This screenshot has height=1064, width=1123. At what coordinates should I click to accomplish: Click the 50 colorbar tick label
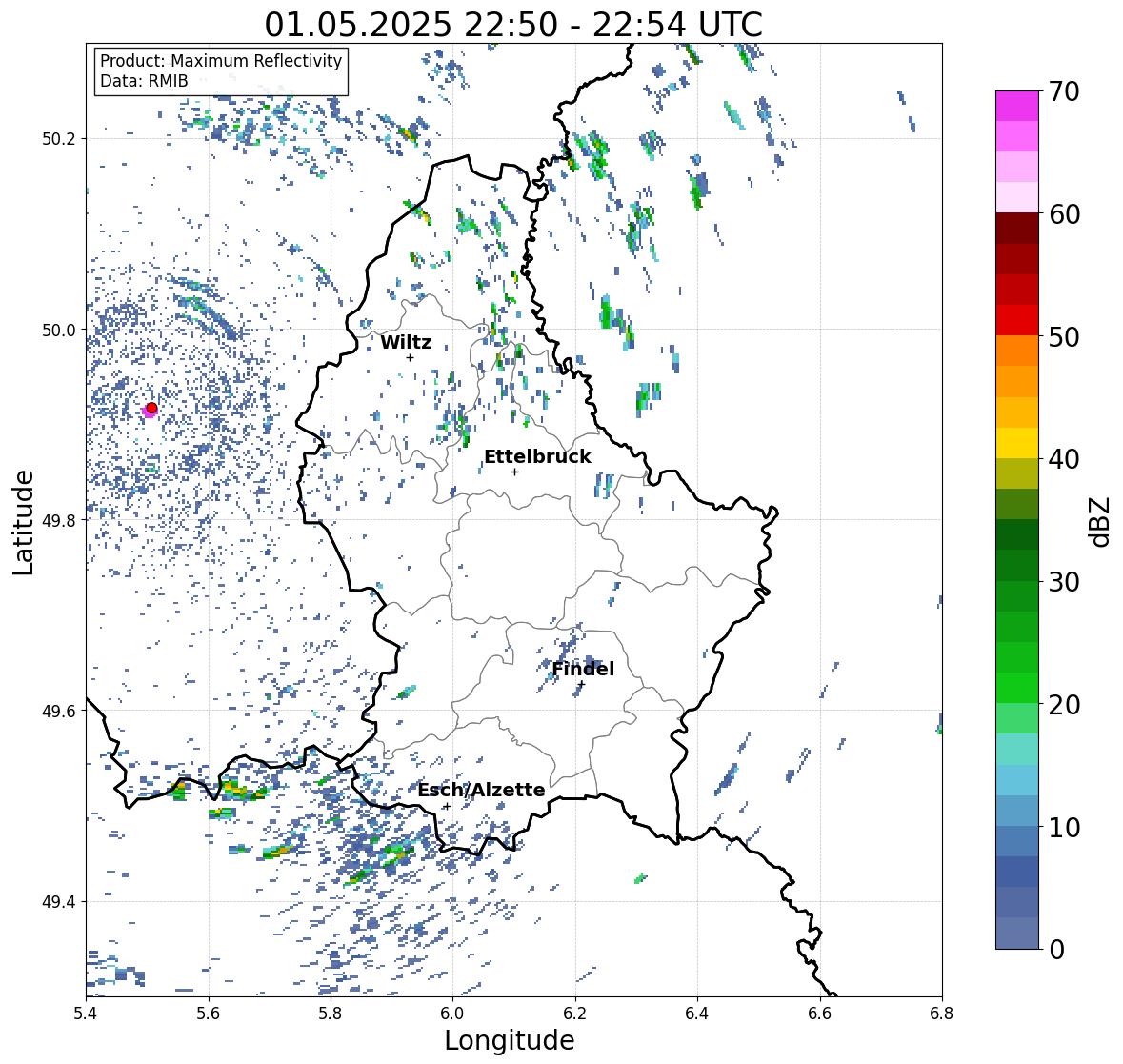(1064, 336)
